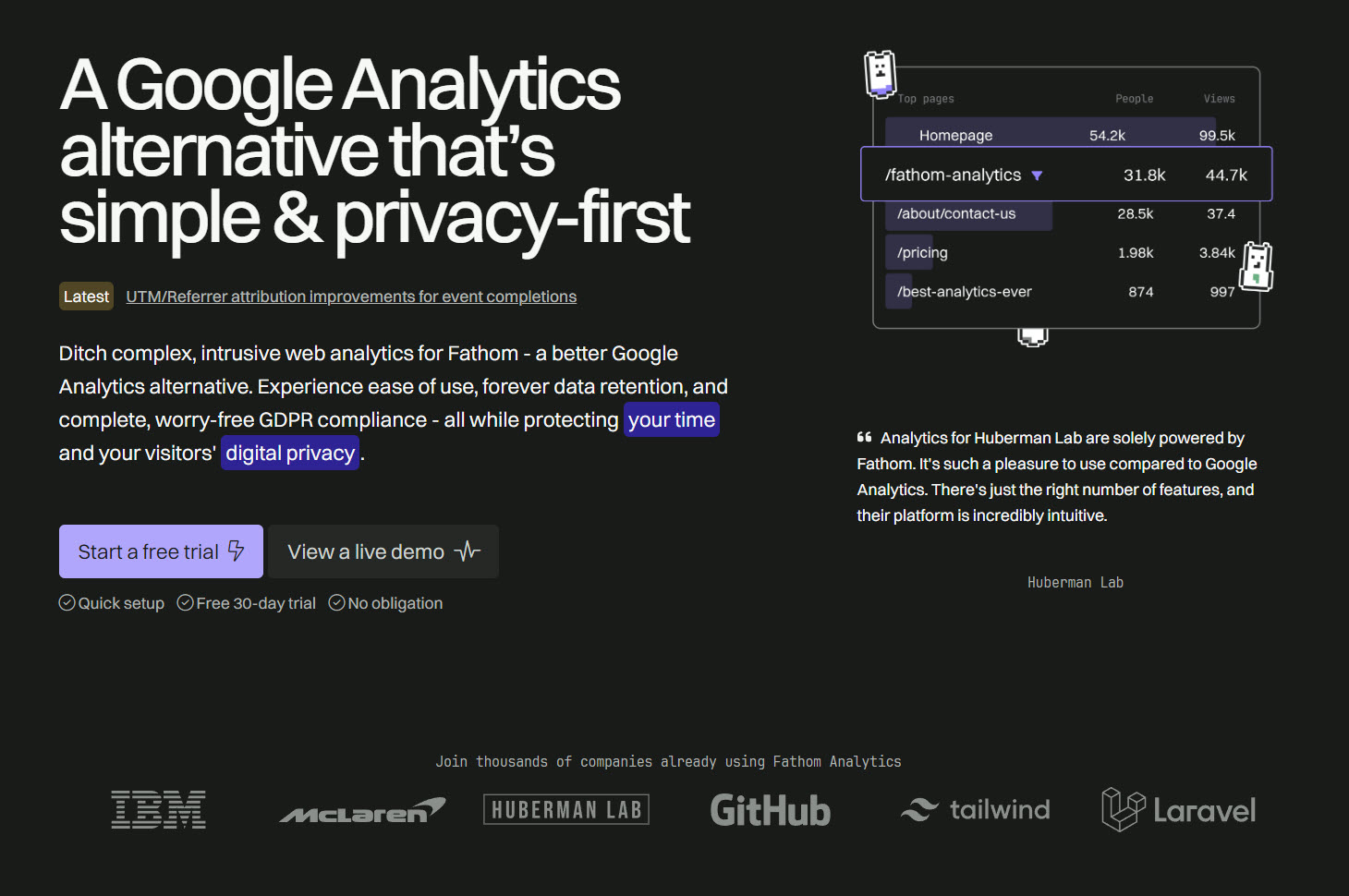The height and width of the screenshot is (896, 1349).
Task: Click the /pricing bar in the chart
Action: coord(910,253)
